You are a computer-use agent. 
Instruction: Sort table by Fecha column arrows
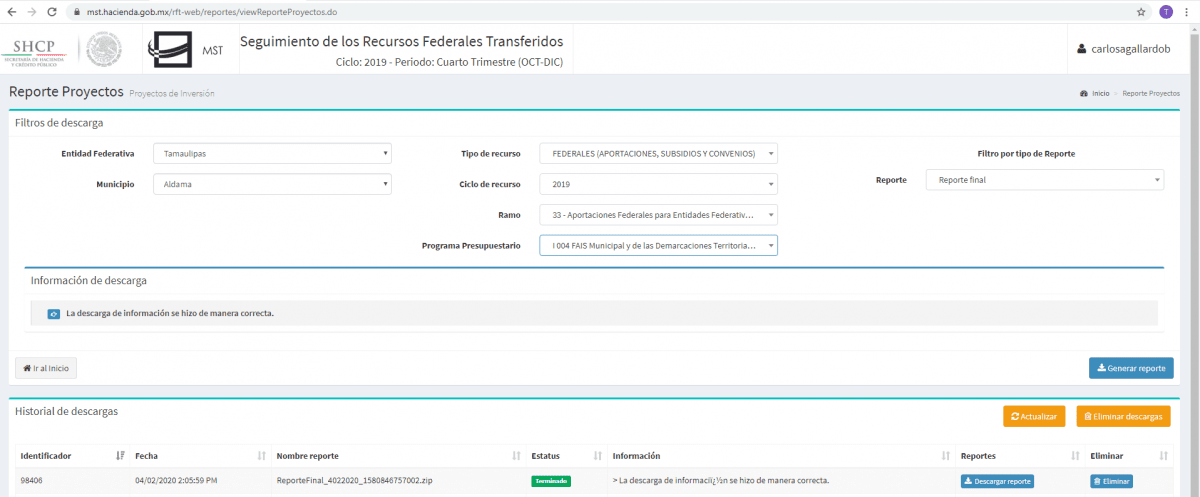262,456
